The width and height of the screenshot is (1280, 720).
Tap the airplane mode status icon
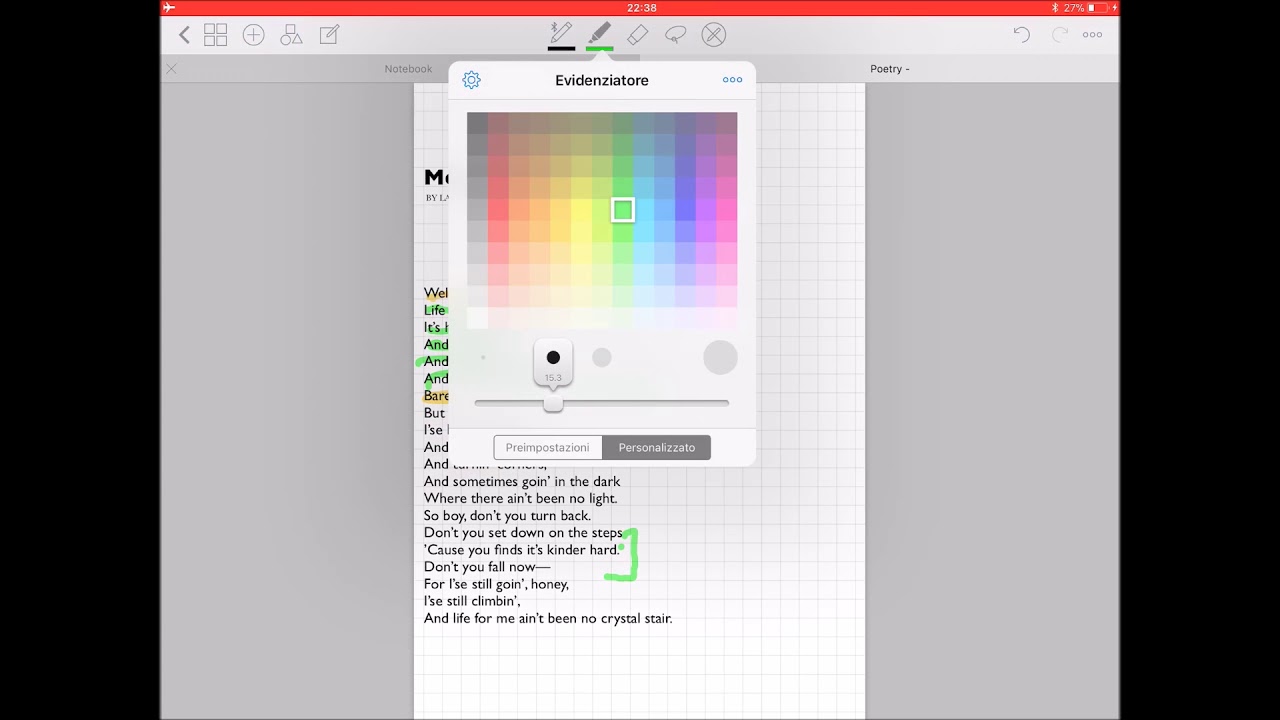point(169,7)
